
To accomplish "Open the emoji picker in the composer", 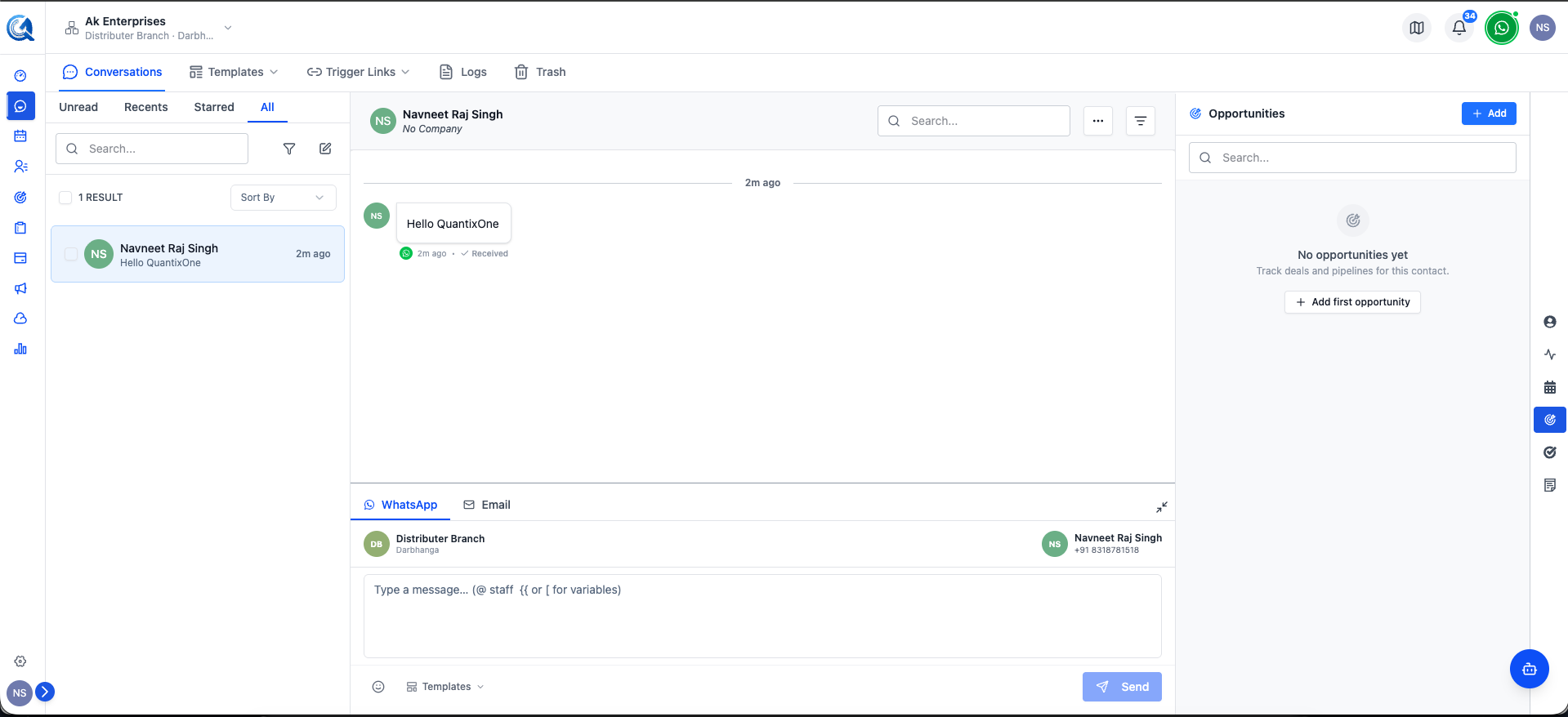I will click(378, 687).
